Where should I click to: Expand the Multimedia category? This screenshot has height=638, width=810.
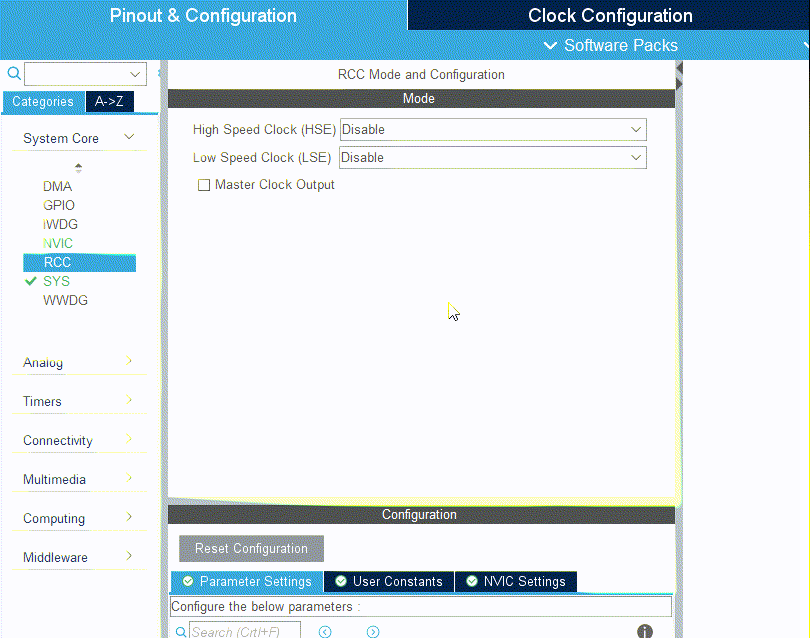coord(129,477)
